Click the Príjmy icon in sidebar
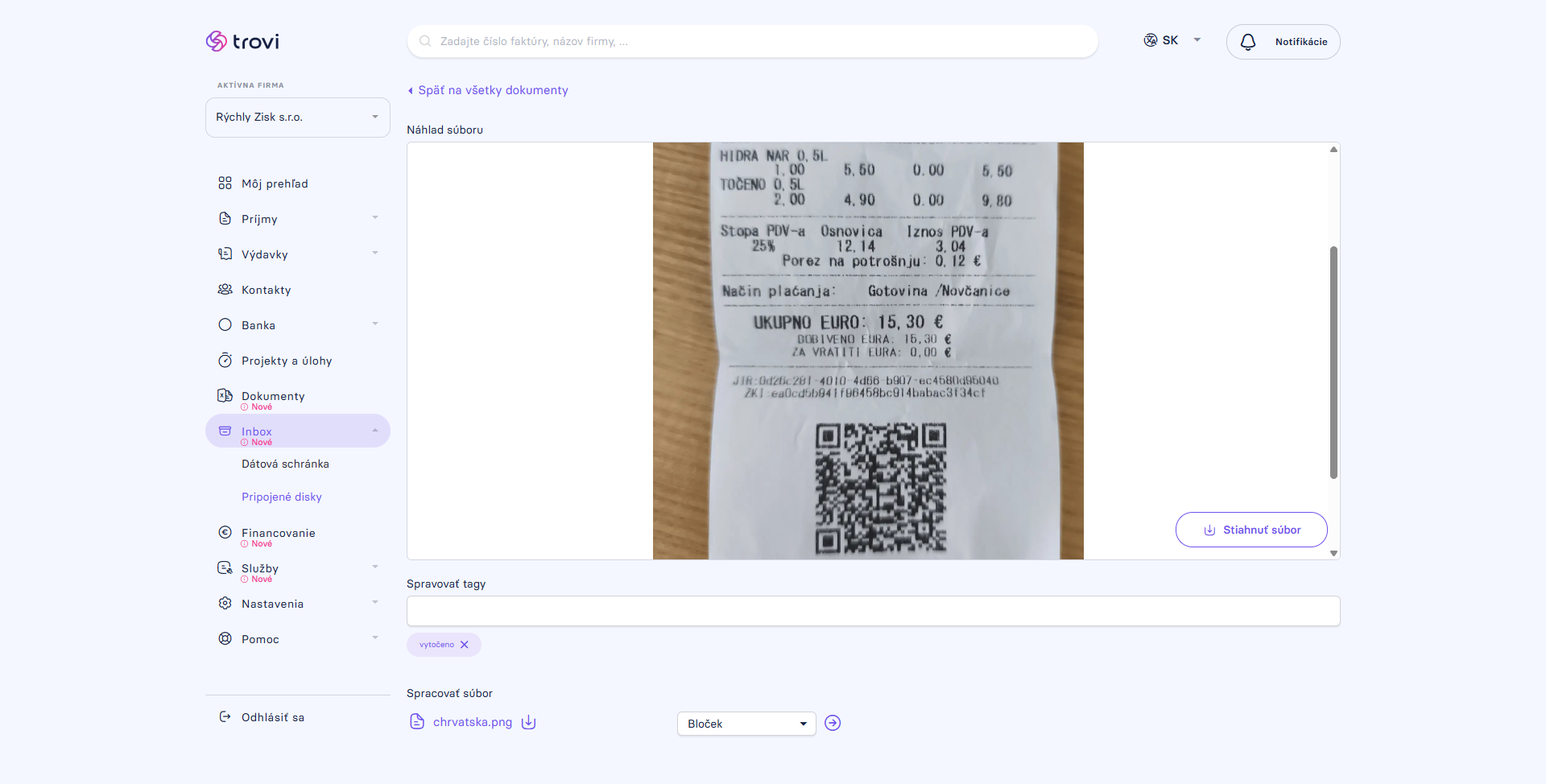This screenshot has width=1546, height=784. click(225, 219)
